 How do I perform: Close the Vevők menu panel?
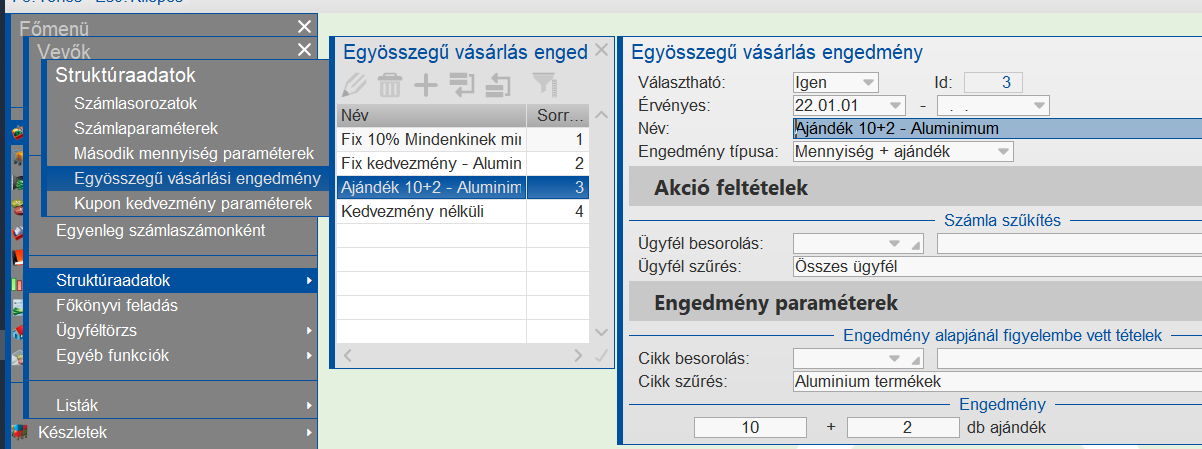(x=304, y=50)
